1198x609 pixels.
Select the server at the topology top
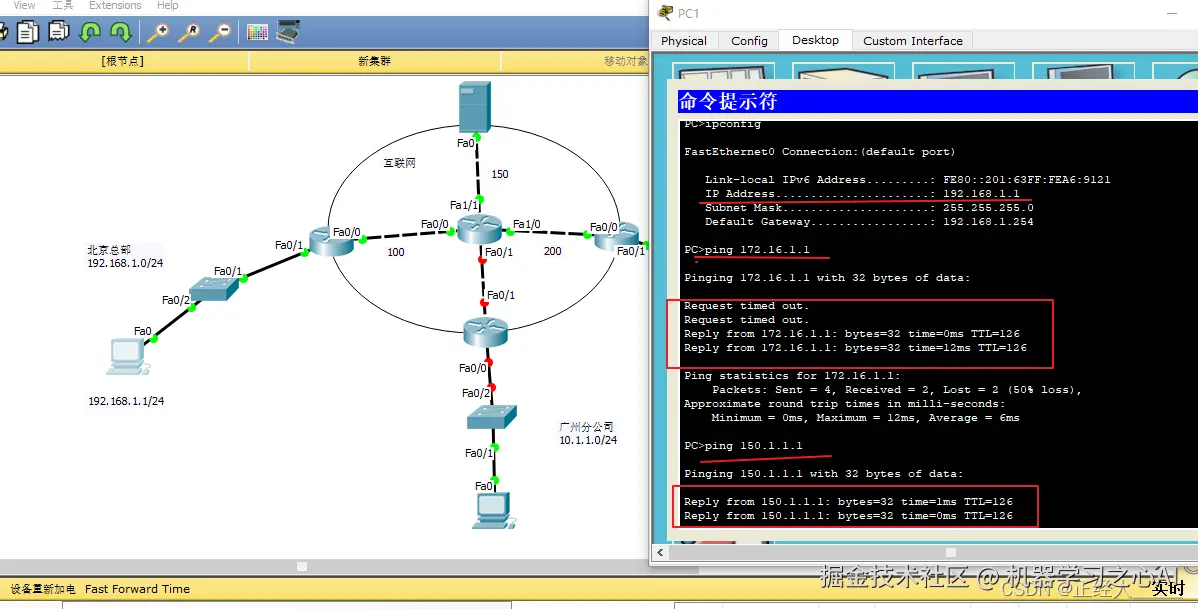point(474,106)
